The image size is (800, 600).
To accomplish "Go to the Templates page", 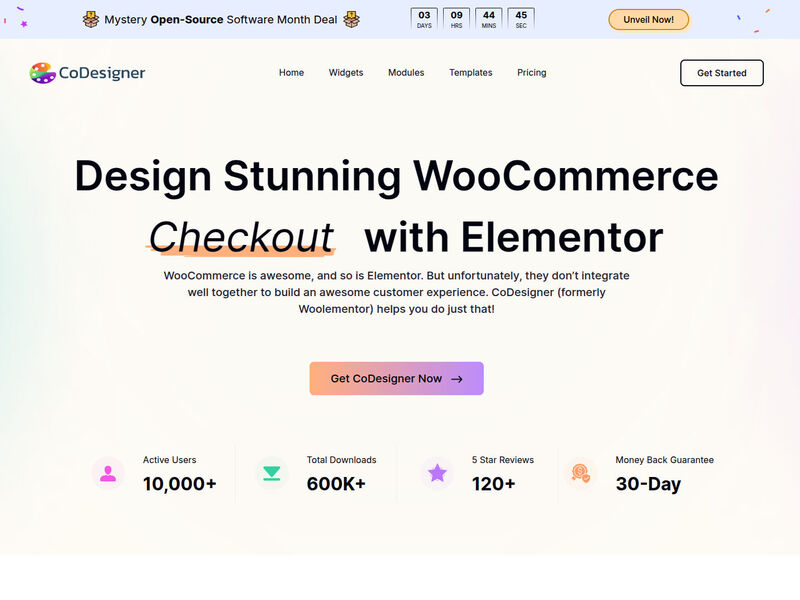I will point(470,72).
